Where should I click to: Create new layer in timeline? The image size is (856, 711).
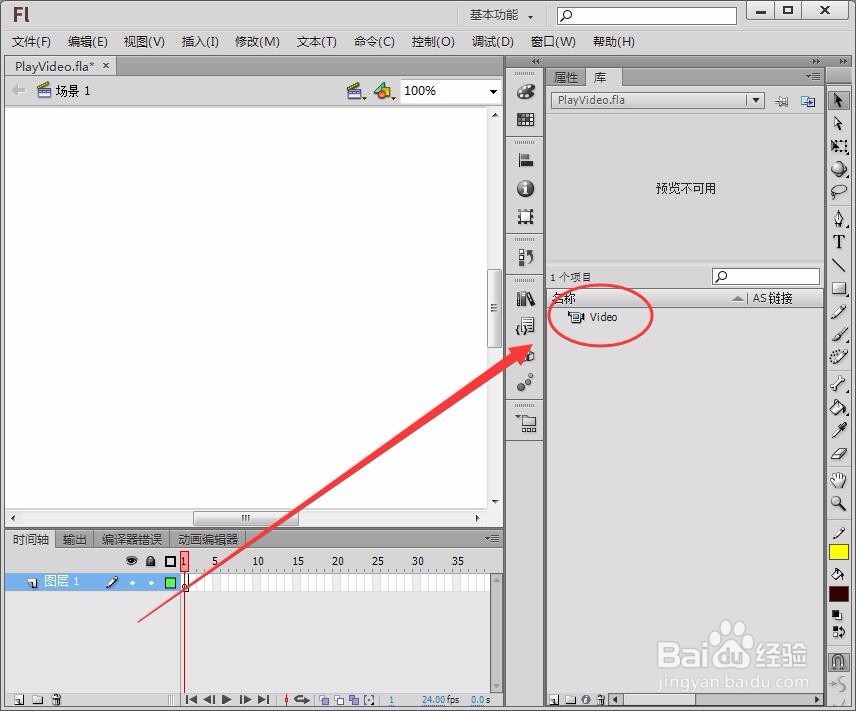(x=19, y=700)
